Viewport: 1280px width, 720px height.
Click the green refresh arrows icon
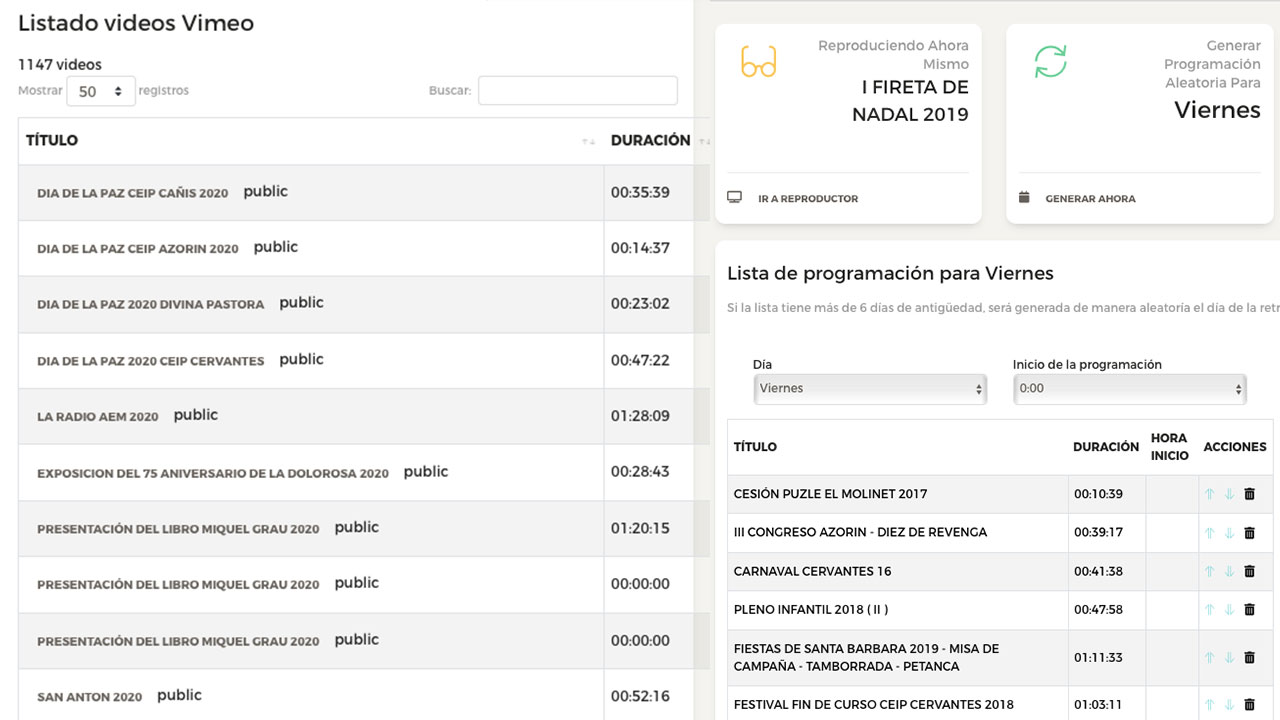pos(1050,62)
